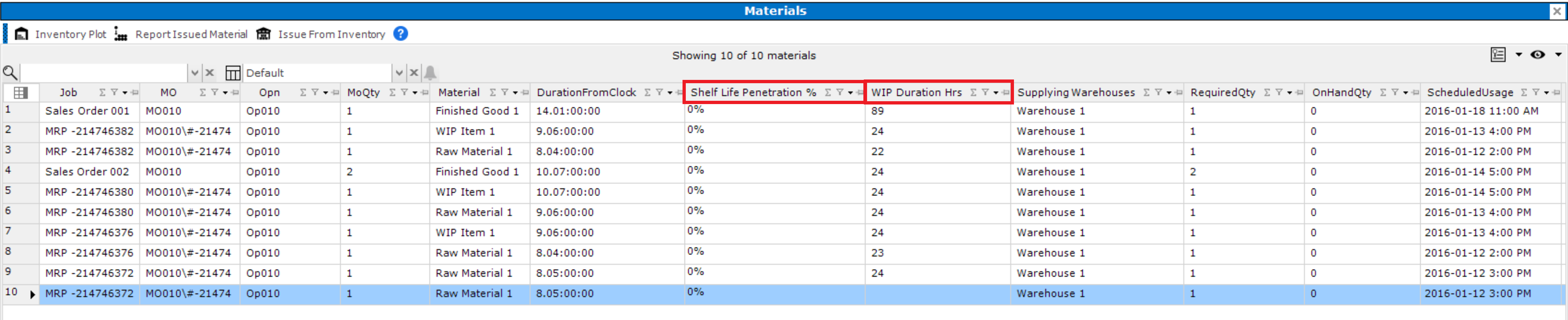Expand the layout dropdown arrow
1568x320 pixels.
(x=399, y=73)
